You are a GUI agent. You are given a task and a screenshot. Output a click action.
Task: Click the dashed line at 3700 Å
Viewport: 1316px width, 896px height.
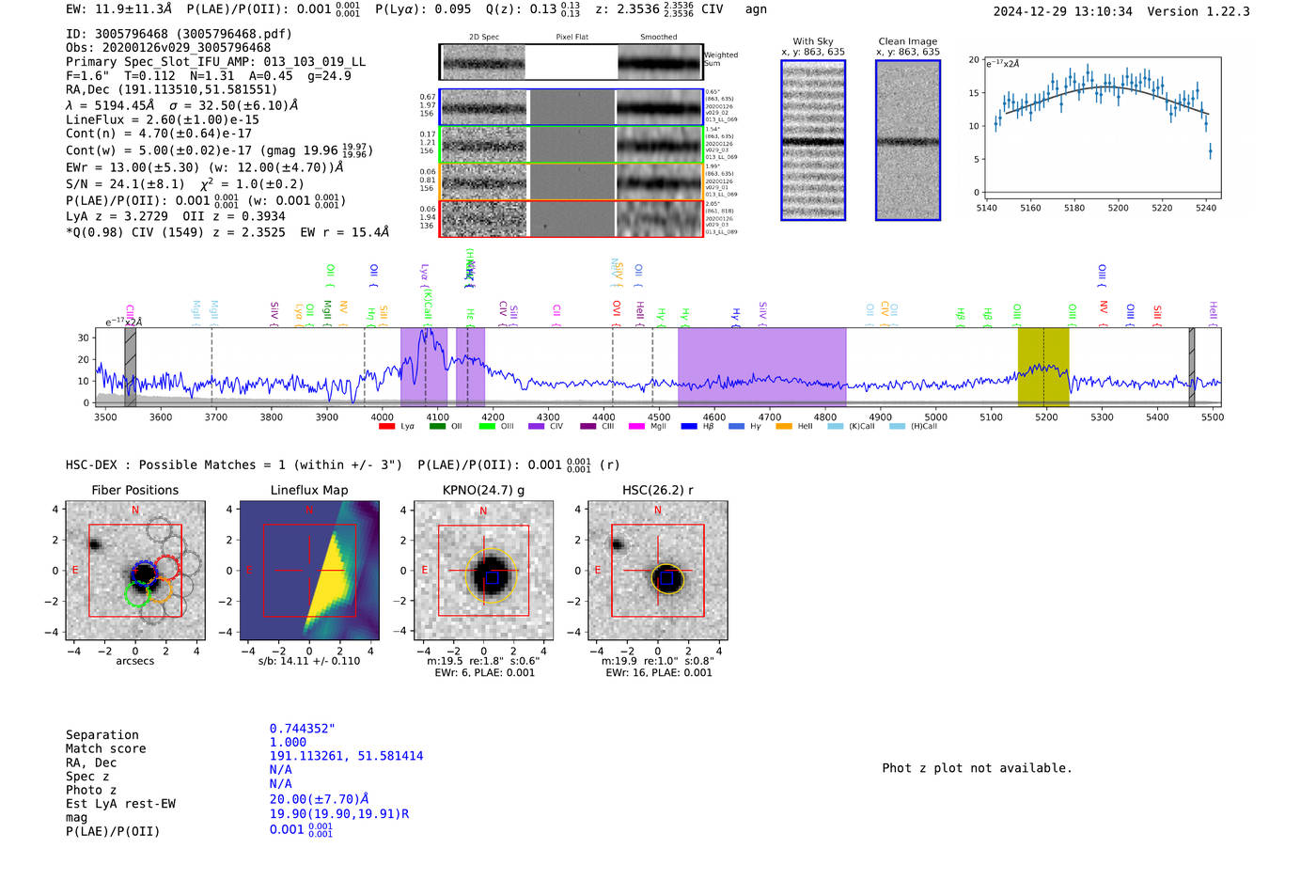click(211, 367)
